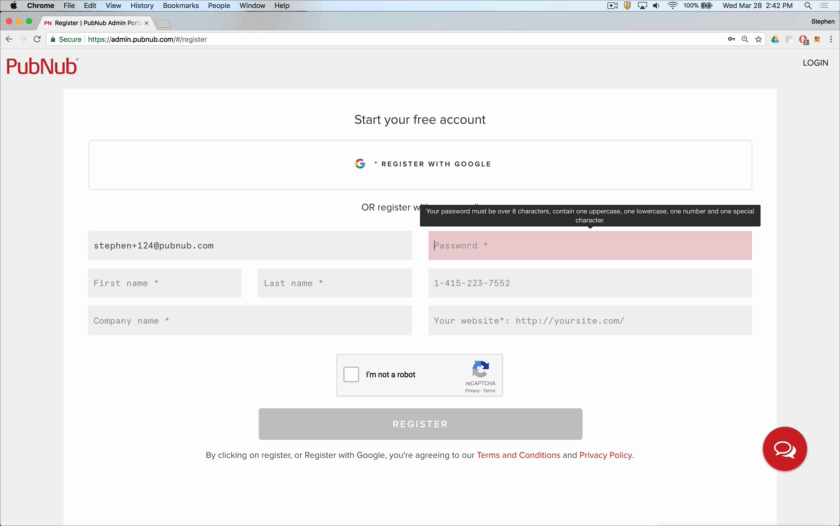
Task: Open the Chrome menu
Action: coord(41,5)
